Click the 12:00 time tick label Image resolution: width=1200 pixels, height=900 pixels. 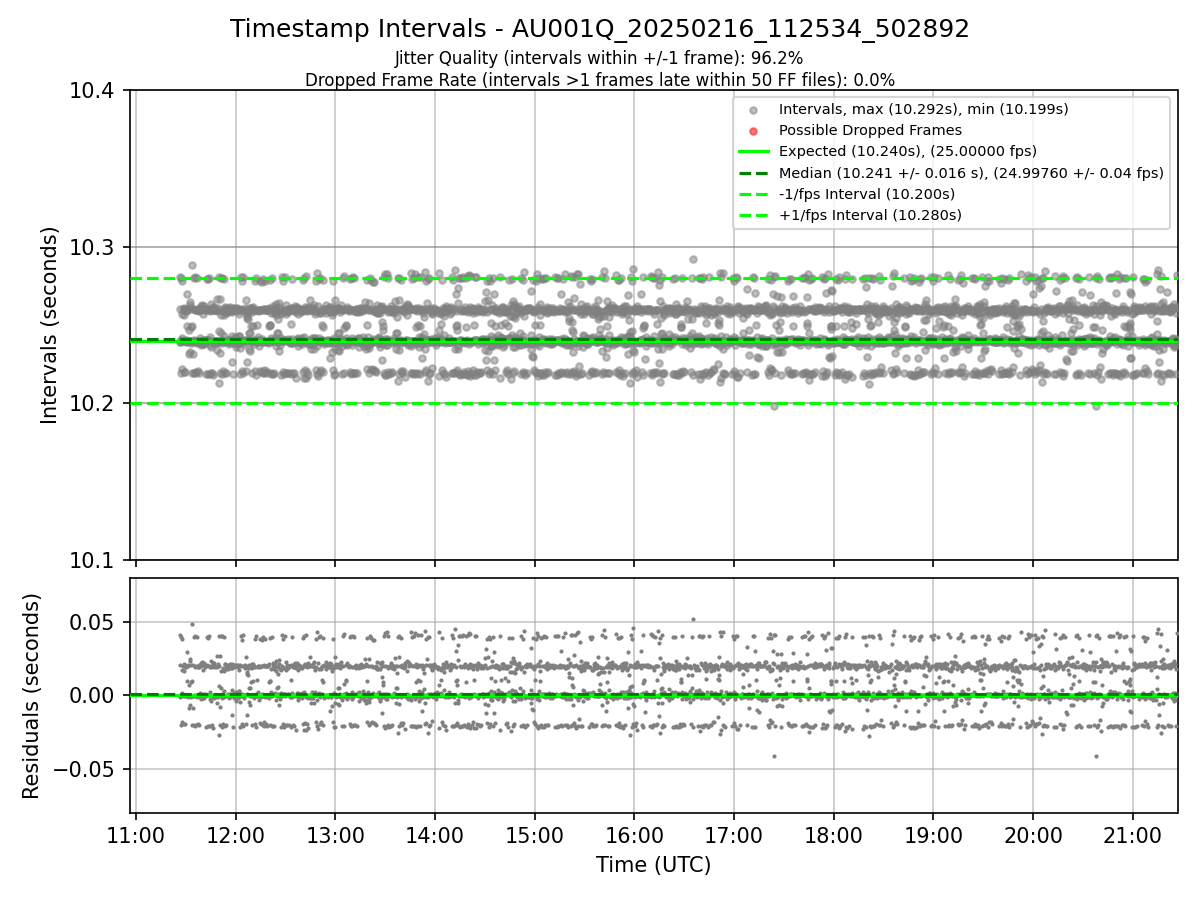236,834
